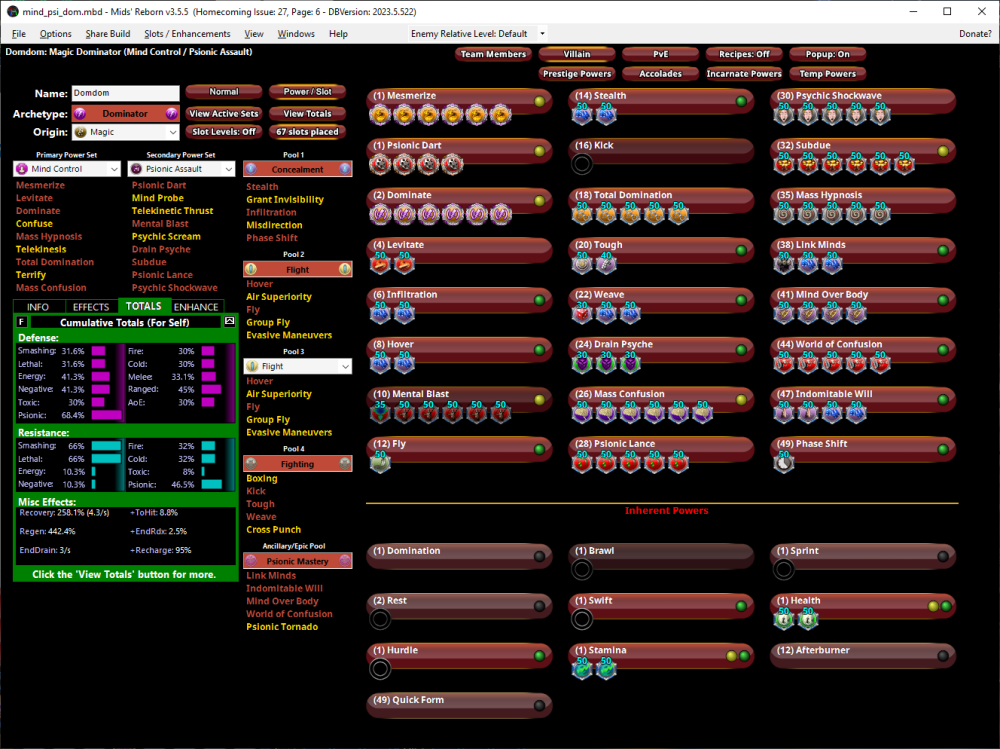
Task: Select first enhancement slot of Psychic Shockwave
Action: pos(786,115)
